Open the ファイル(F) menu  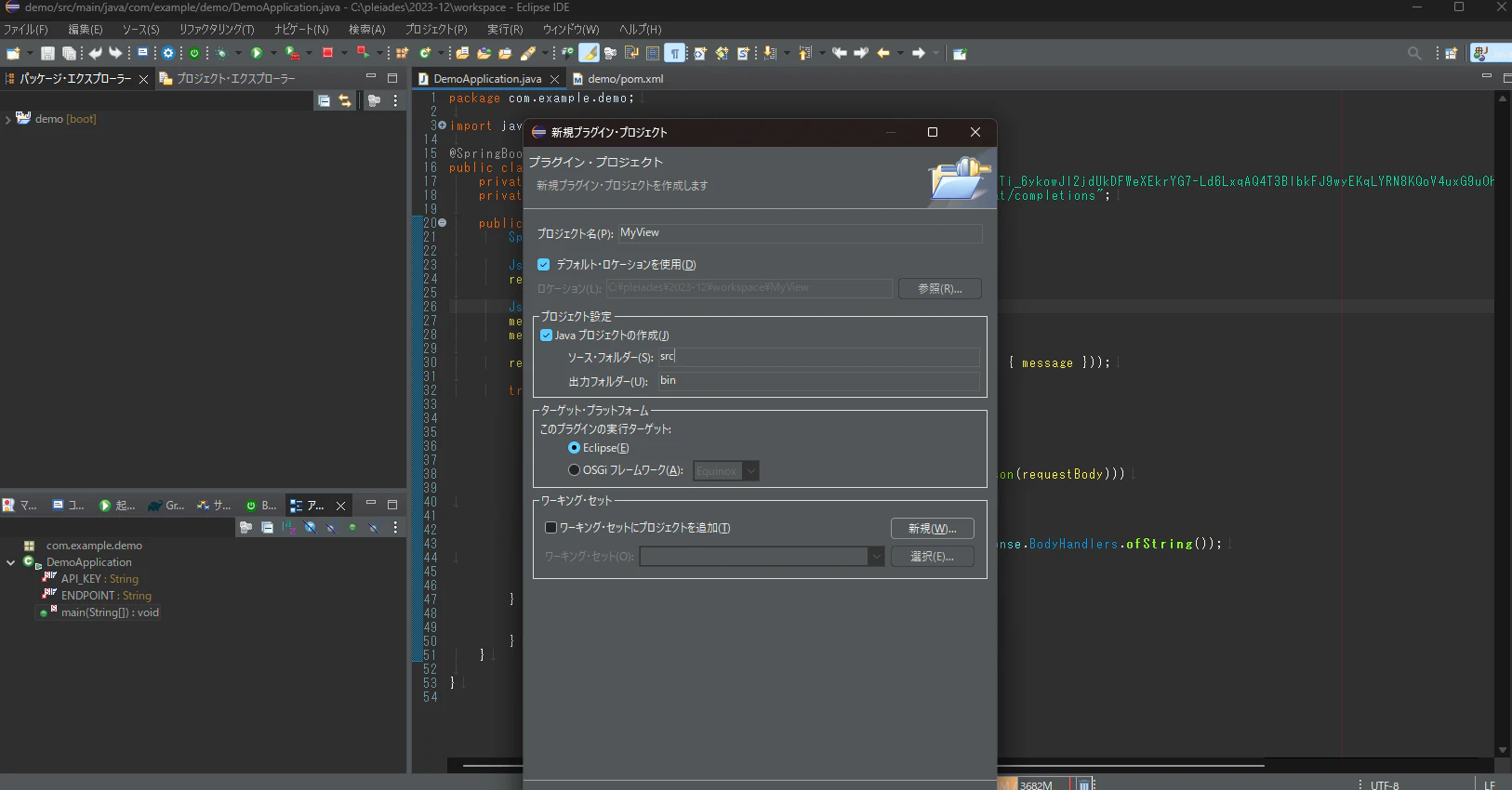[25, 30]
